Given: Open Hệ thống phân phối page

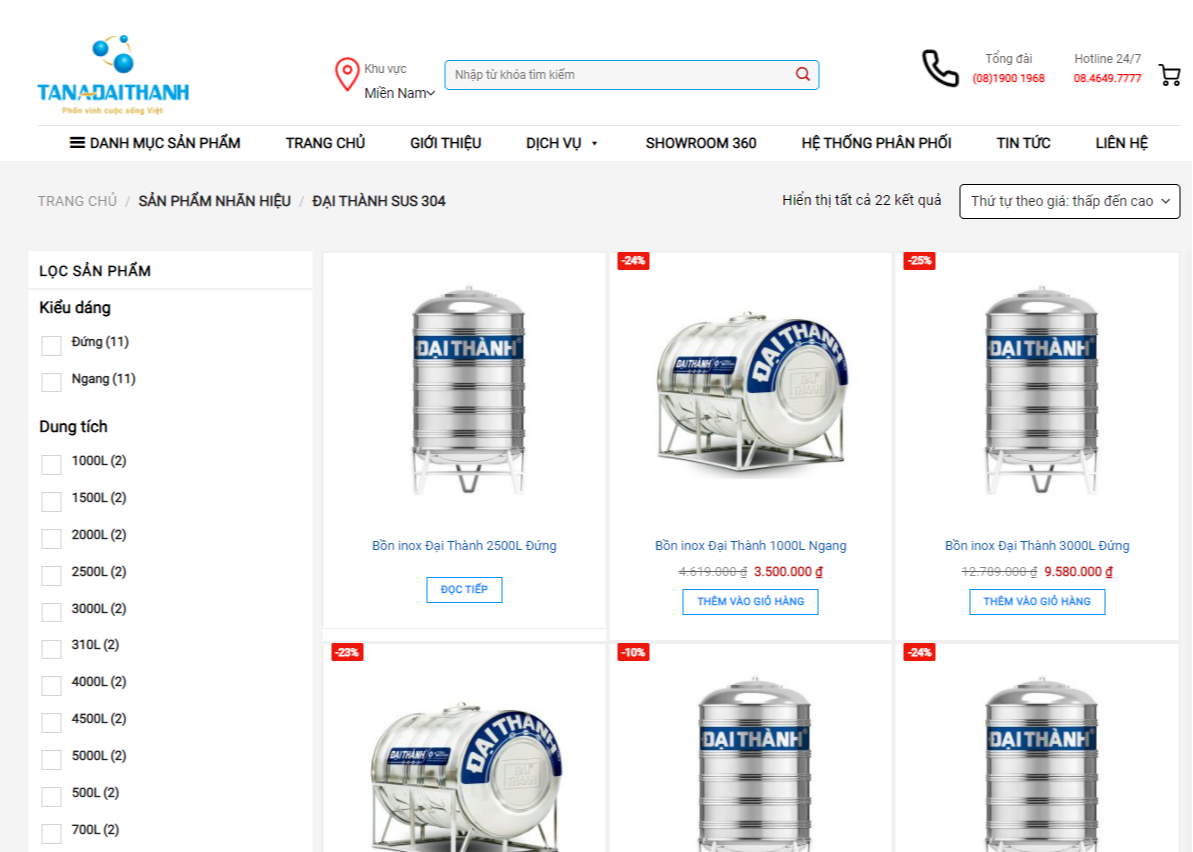Looking at the screenshot, I should click(x=876, y=143).
